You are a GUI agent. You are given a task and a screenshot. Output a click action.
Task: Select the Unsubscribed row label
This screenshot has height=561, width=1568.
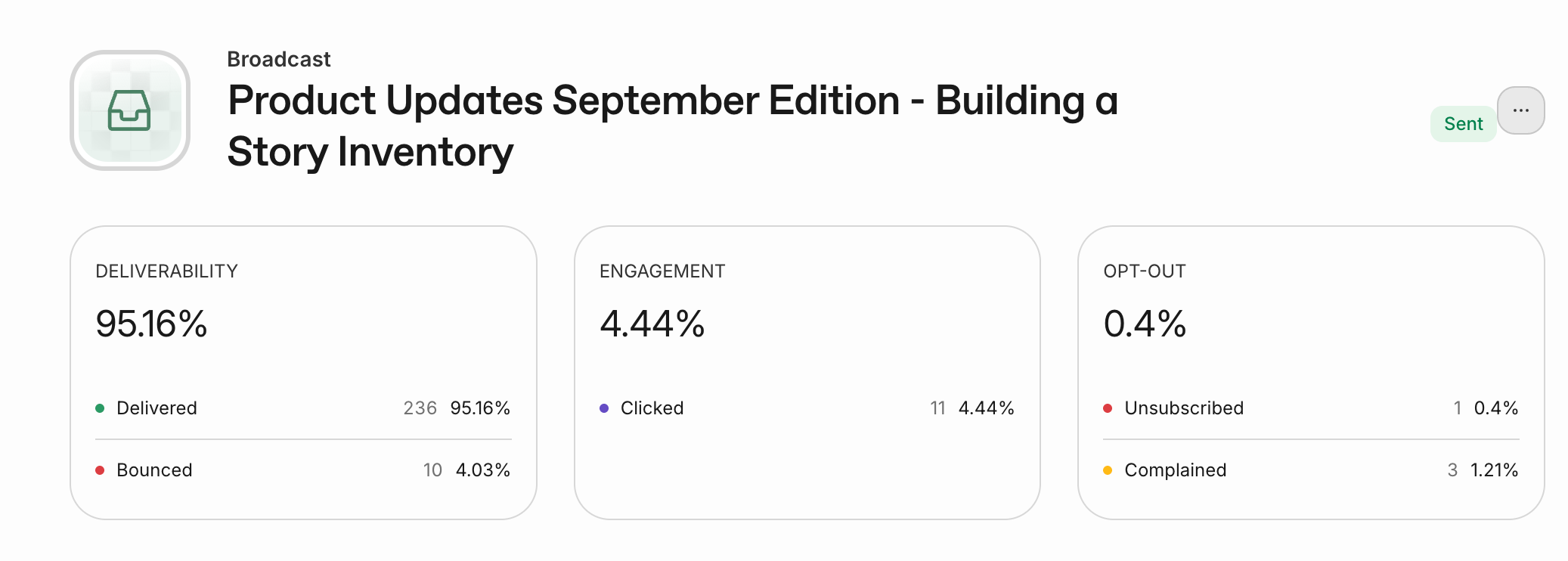[x=1184, y=408]
